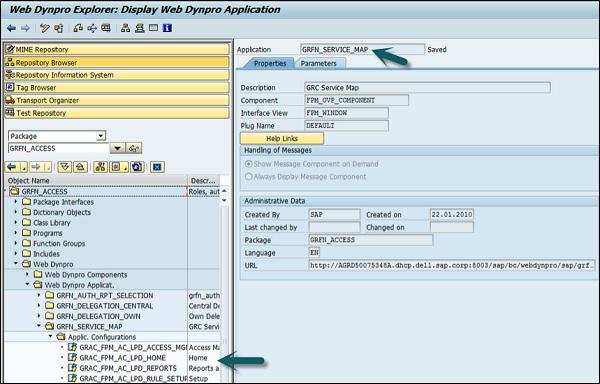Click the stacked boxes icon next to hierarchy
Screen dimensions: 600x384
[139, 28]
